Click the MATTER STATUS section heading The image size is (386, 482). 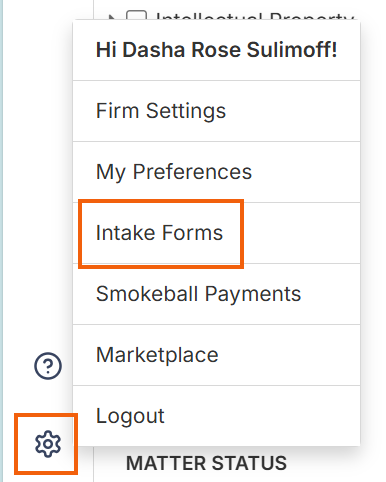coord(206,463)
